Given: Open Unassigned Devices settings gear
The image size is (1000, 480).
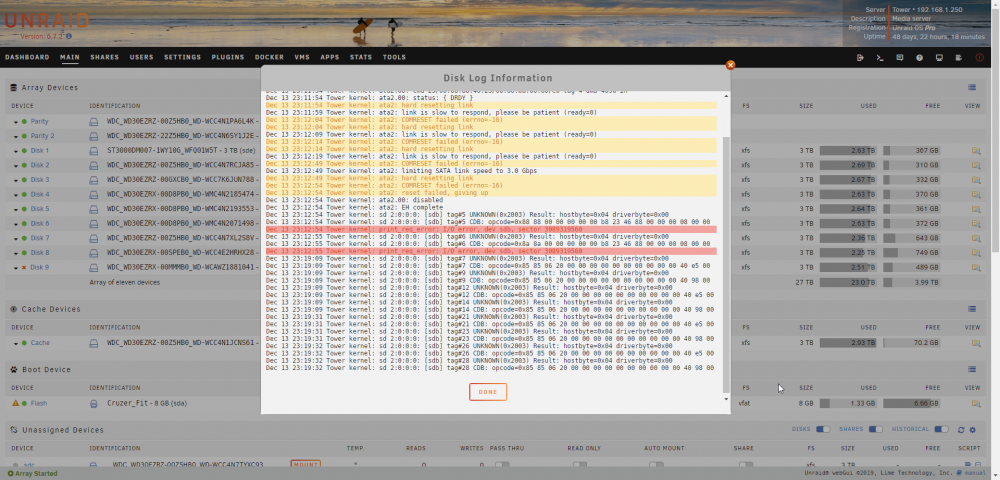Looking at the screenshot, I should (973, 430).
